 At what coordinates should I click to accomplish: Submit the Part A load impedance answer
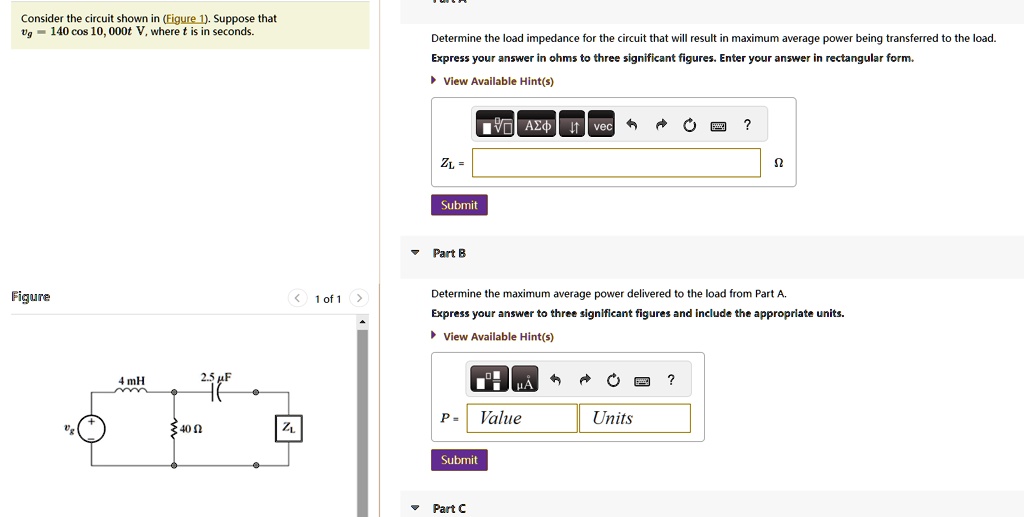(x=459, y=205)
